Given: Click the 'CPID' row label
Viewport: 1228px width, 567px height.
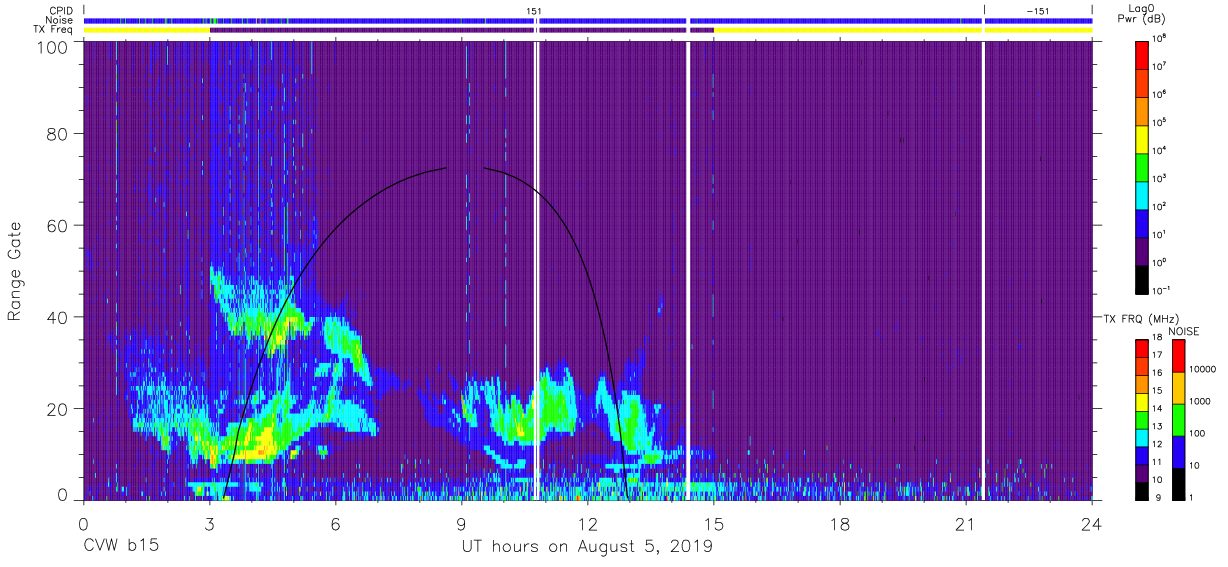Looking at the screenshot, I should click(x=61, y=10).
